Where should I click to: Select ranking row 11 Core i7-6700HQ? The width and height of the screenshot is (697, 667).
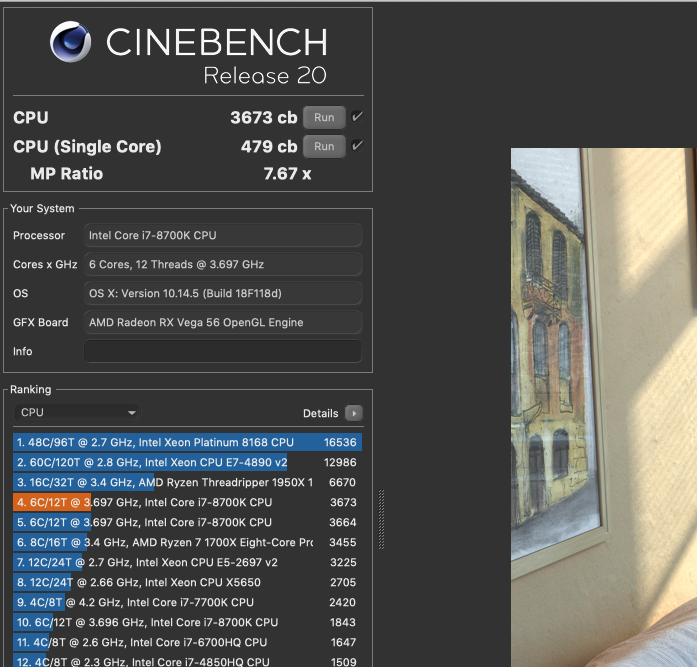pos(187,642)
